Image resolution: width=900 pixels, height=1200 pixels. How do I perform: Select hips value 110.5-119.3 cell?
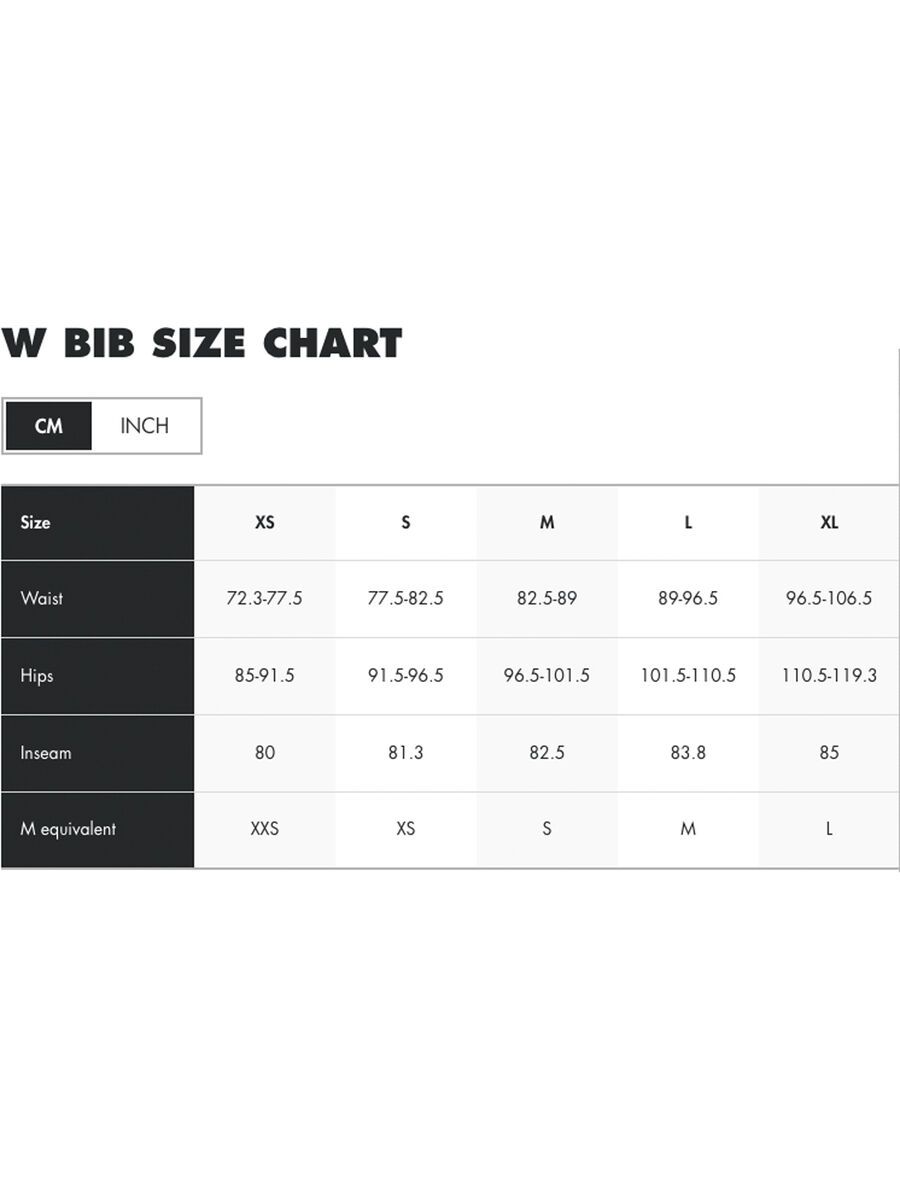(x=829, y=676)
